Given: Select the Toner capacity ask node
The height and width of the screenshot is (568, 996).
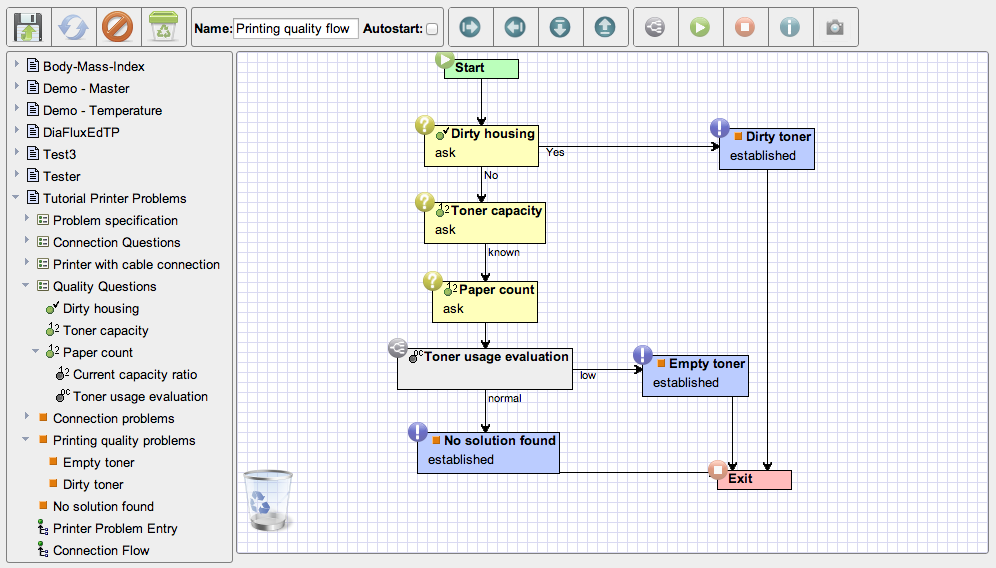Looking at the screenshot, I should coord(485,222).
